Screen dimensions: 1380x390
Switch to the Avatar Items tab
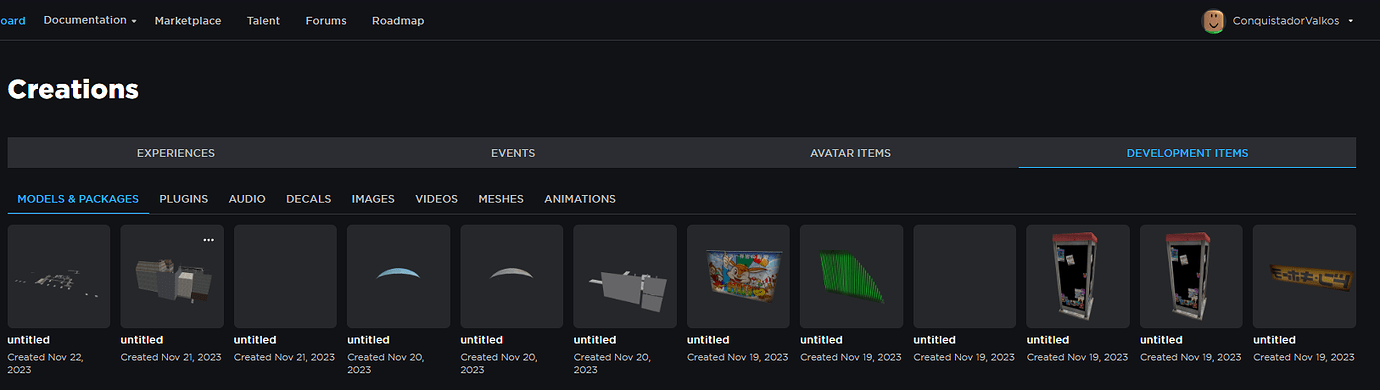pyautogui.click(x=850, y=153)
